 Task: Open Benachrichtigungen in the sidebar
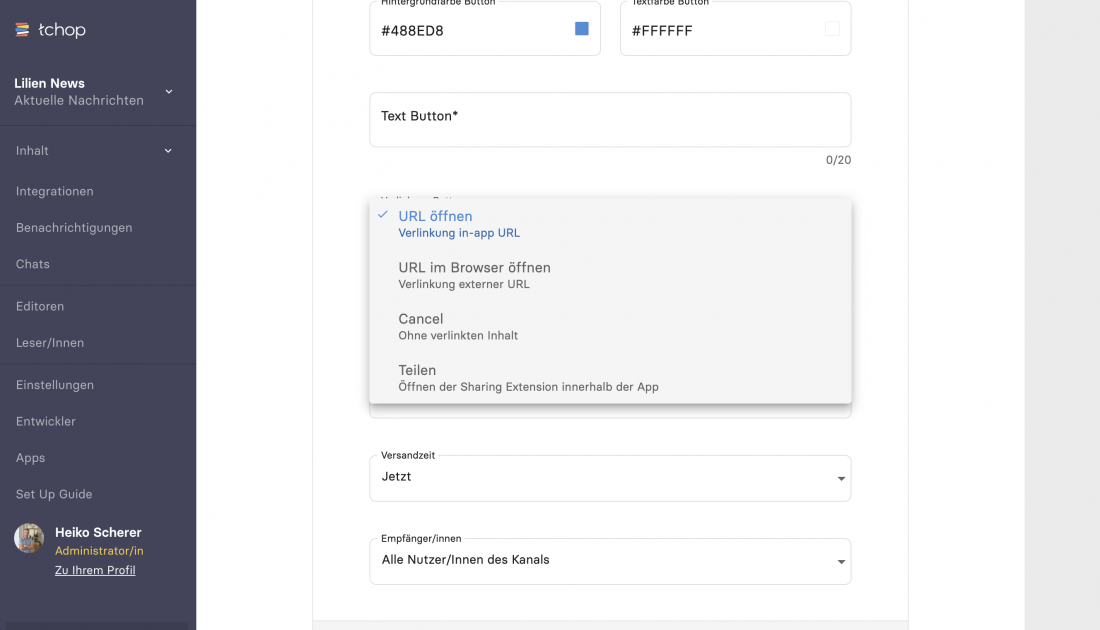74,228
